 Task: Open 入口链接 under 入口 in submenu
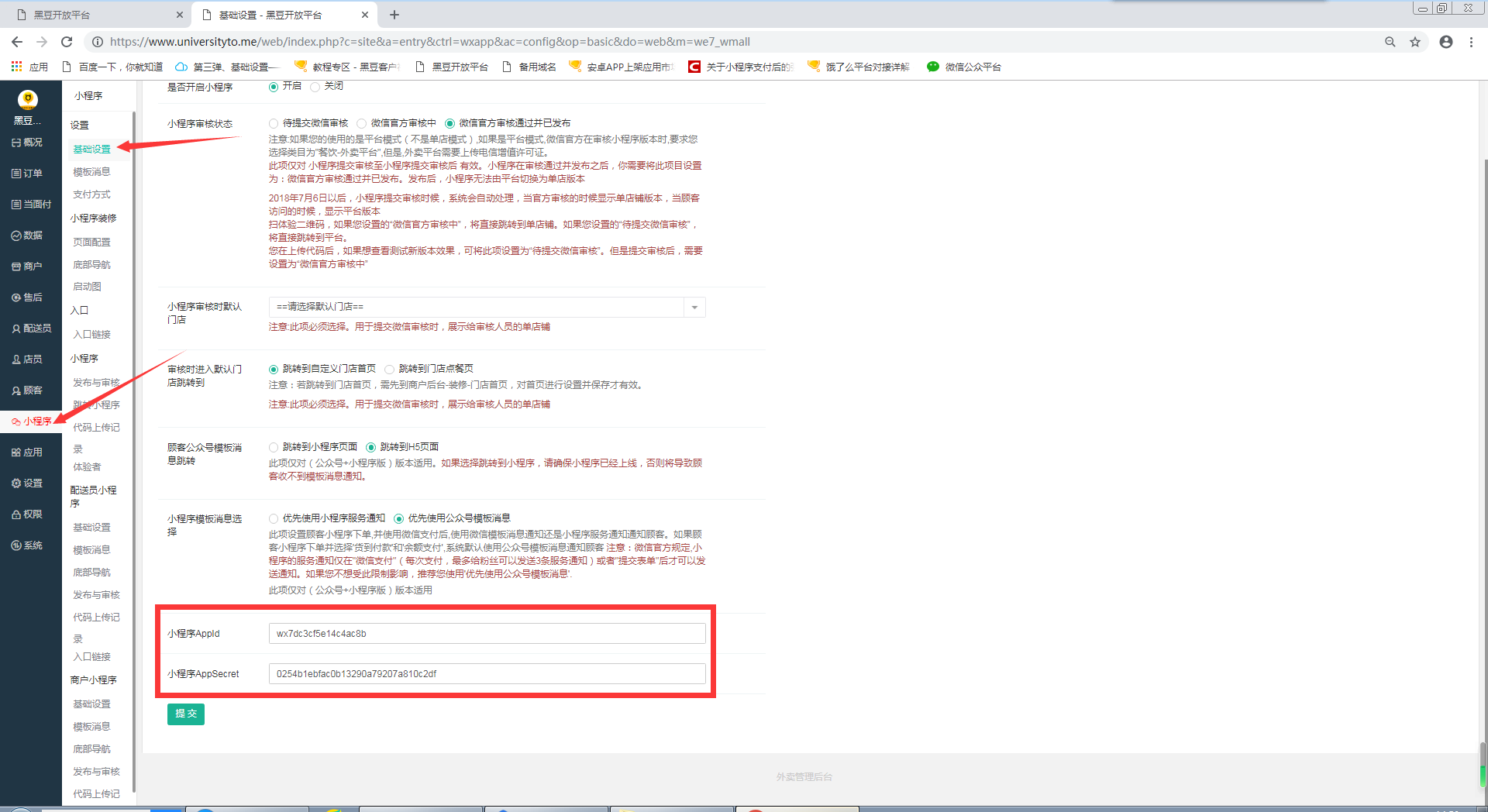(x=91, y=335)
